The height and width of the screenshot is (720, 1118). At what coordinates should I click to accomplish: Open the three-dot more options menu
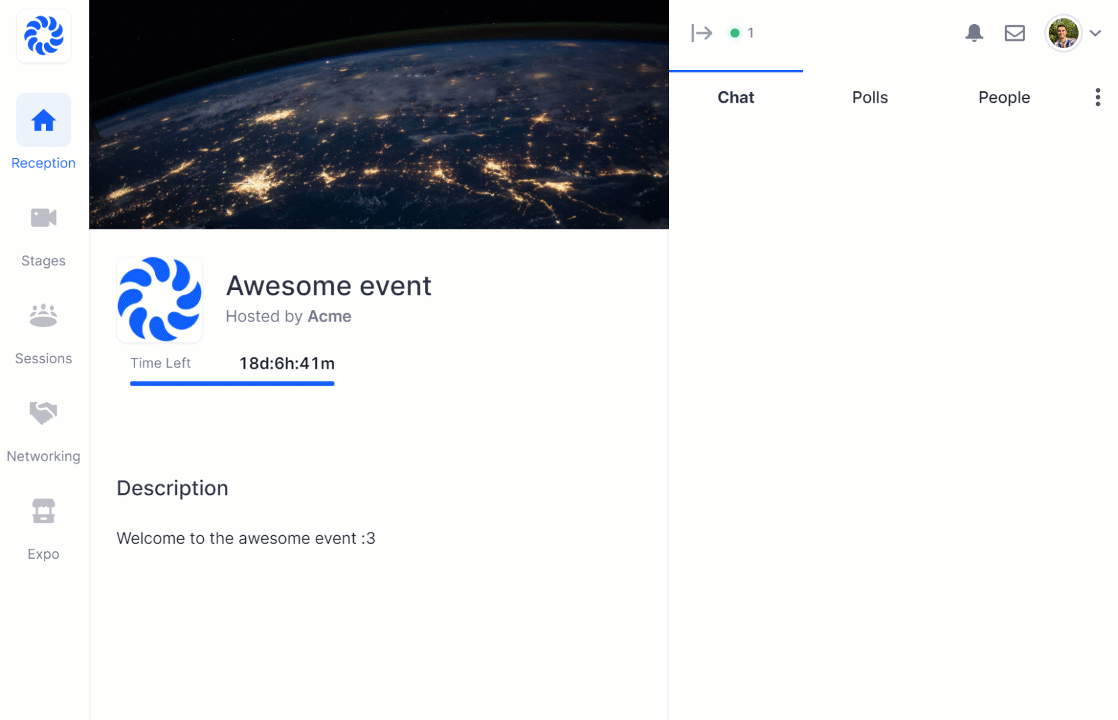(1097, 97)
